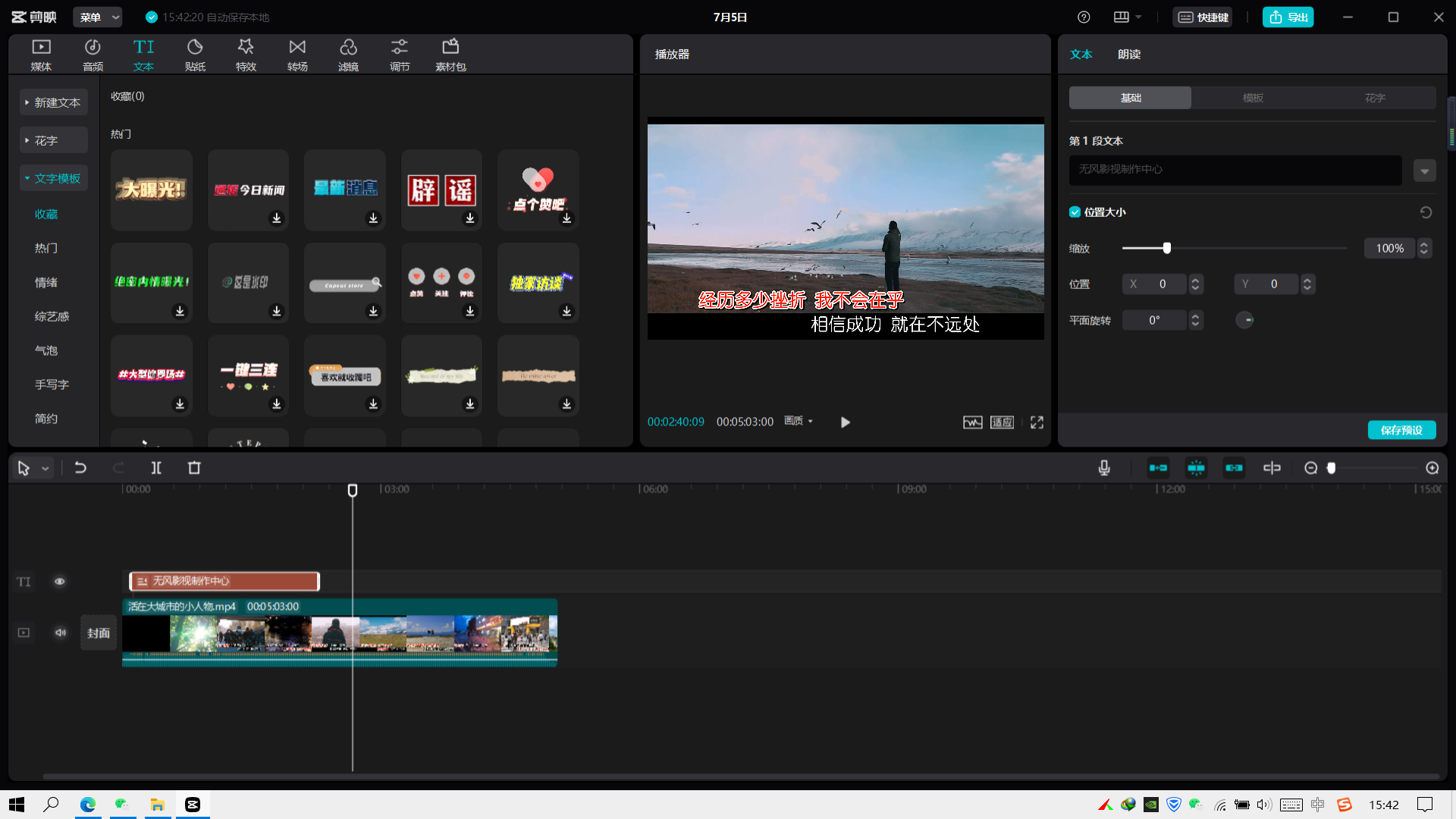Play the video preview
The width and height of the screenshot is (1456, 819).
(x=845, y=422)
